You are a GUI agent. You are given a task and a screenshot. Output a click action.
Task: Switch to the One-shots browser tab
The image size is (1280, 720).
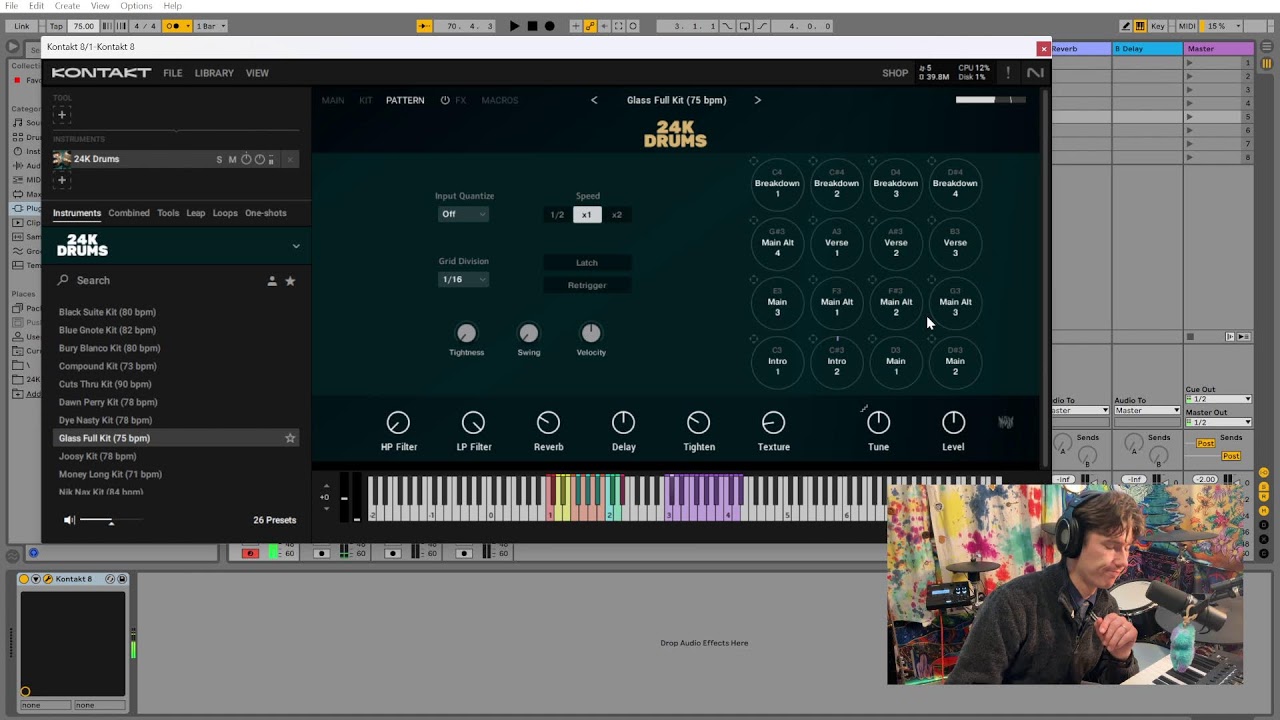click(266, 213)
